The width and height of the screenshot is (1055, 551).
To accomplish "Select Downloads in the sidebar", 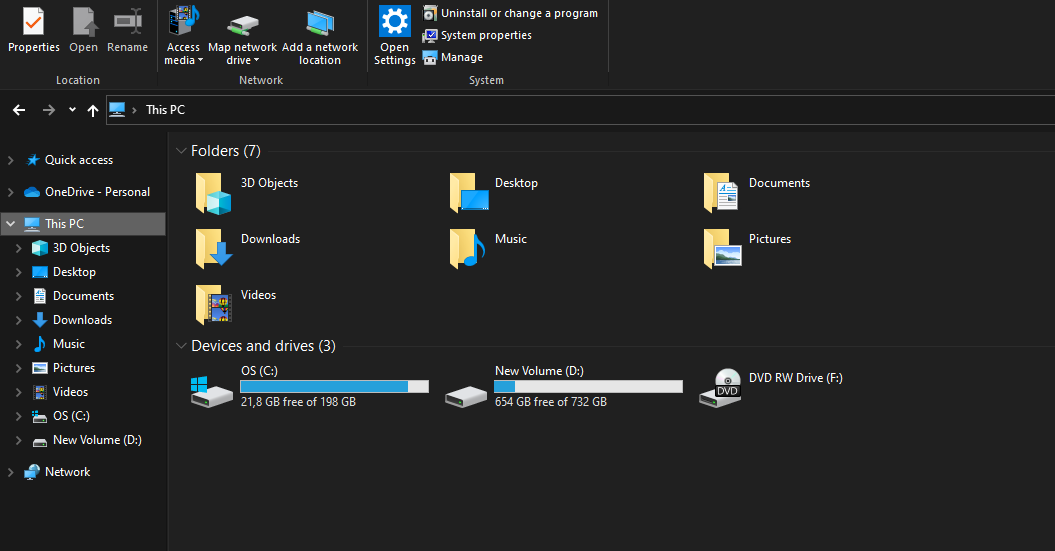I will (82, 320).
